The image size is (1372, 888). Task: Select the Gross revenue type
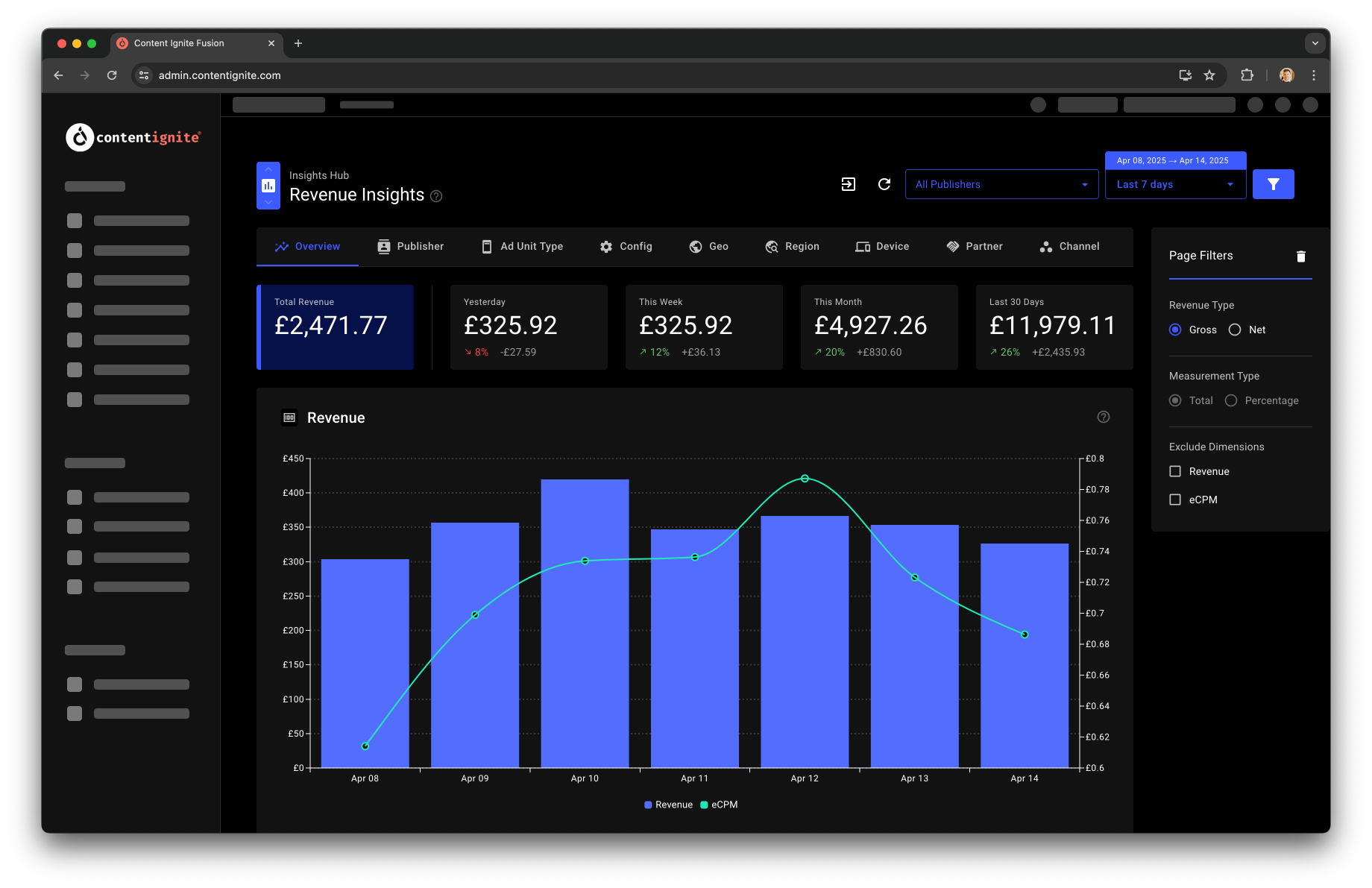(x=1175, y=330)
